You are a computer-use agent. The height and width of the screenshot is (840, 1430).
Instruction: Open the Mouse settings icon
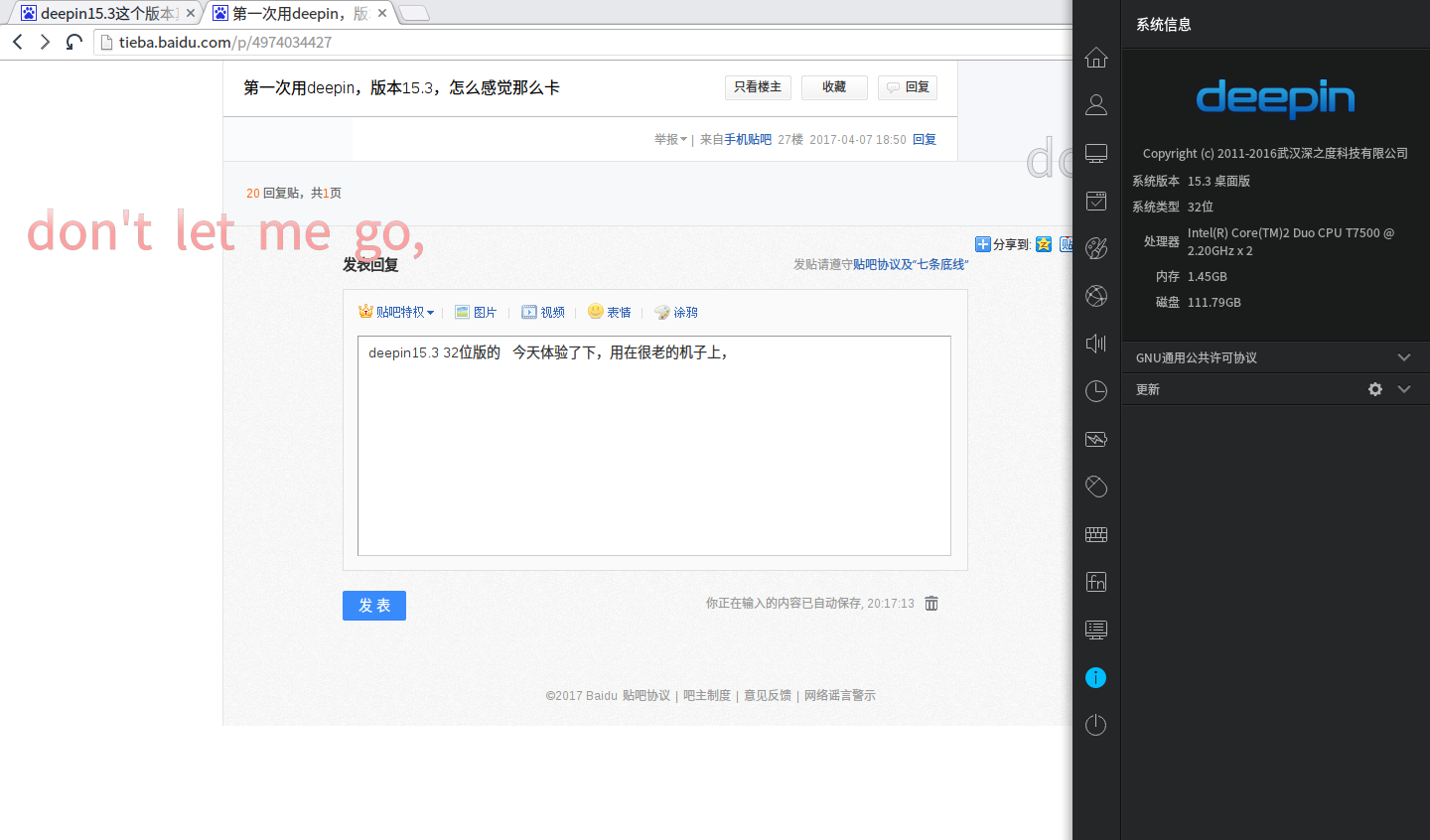[1096, 487]
